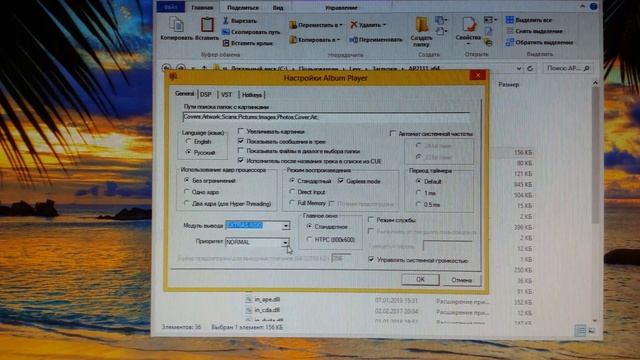Enable the Режим службы checkbox

pyautogui.click(x=371, y=220)
